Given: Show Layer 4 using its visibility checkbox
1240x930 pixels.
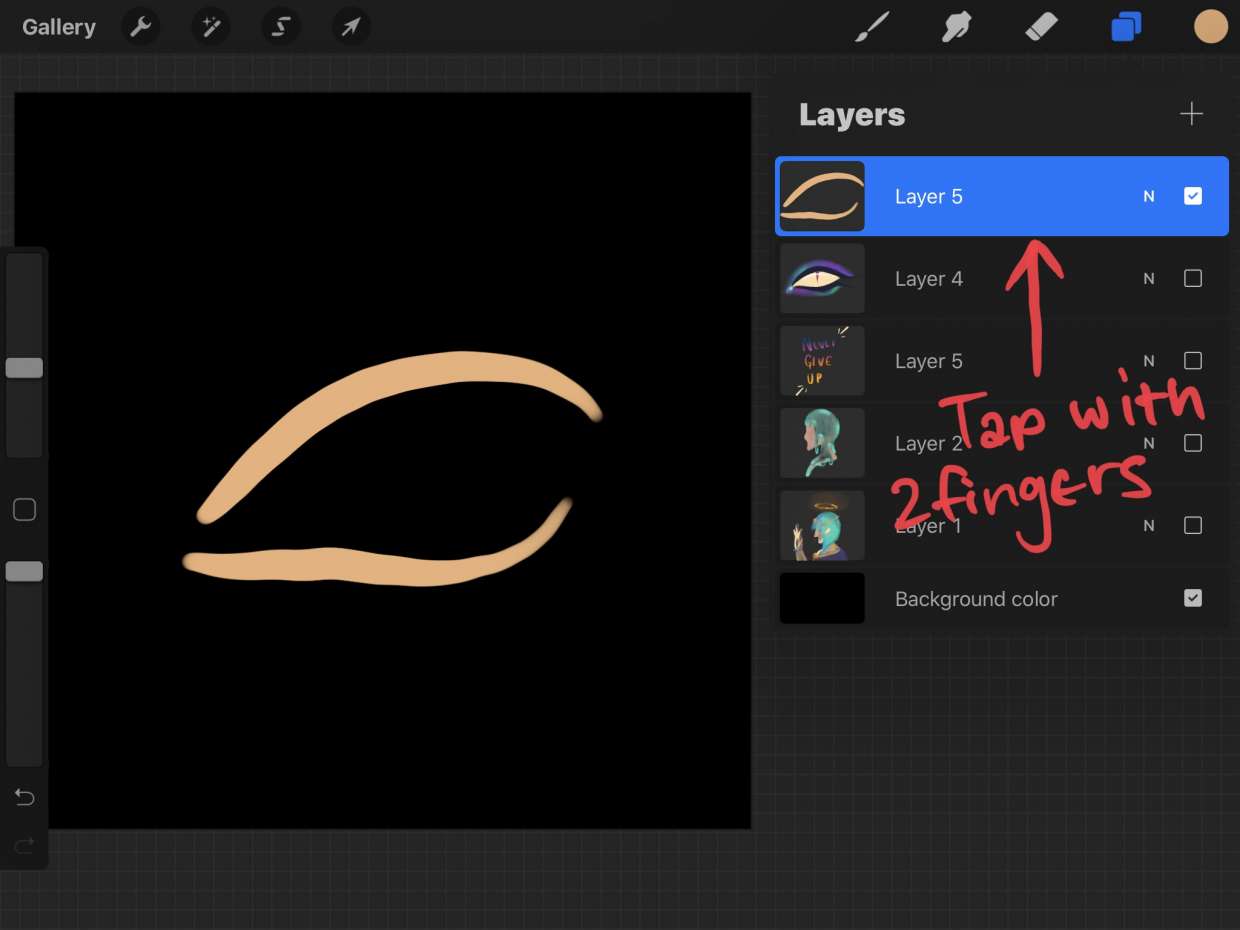Looking at the screenshot, I should 1192,279.
